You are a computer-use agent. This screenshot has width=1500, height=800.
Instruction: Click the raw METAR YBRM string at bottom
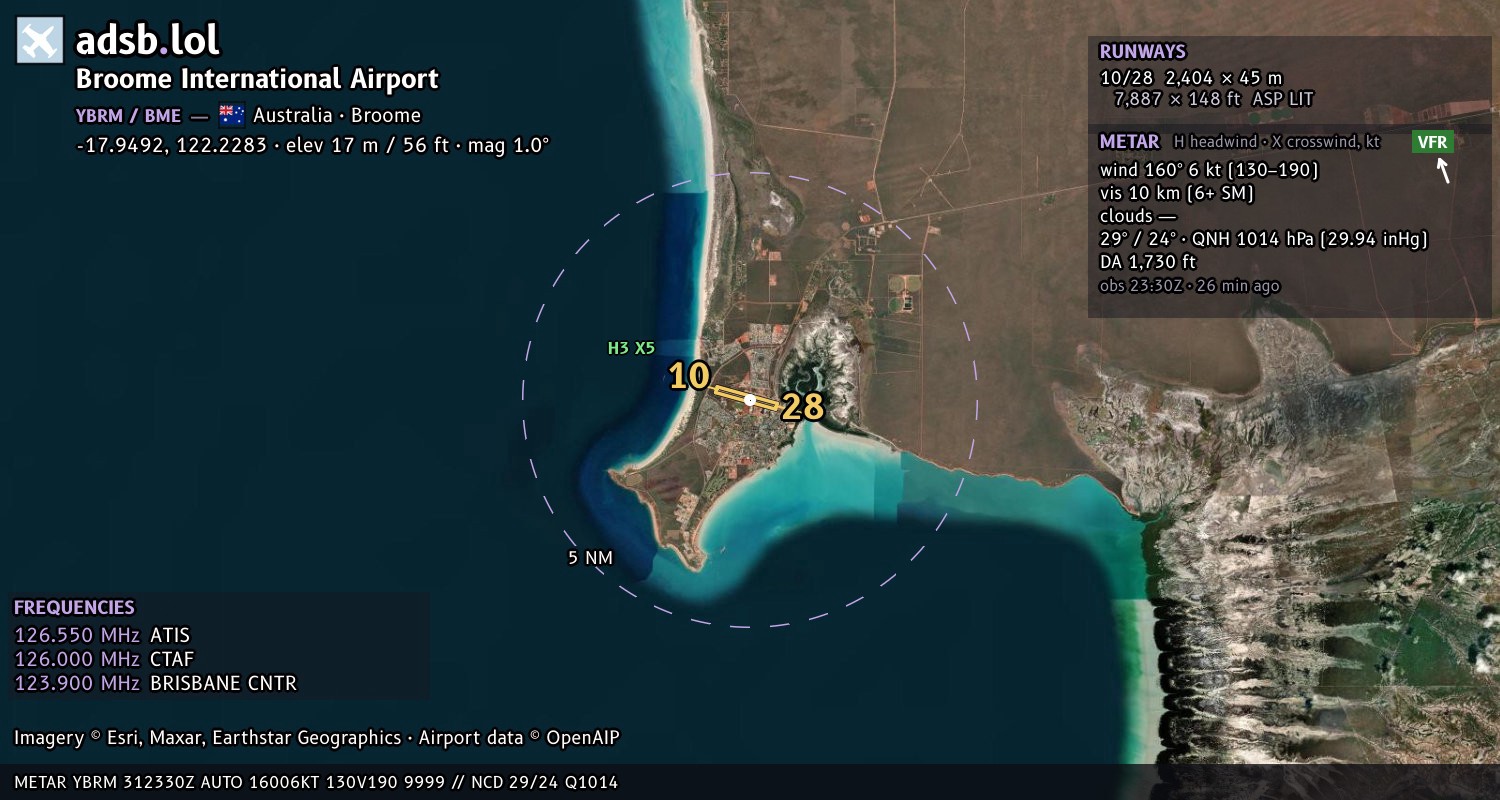click(316, 782)
